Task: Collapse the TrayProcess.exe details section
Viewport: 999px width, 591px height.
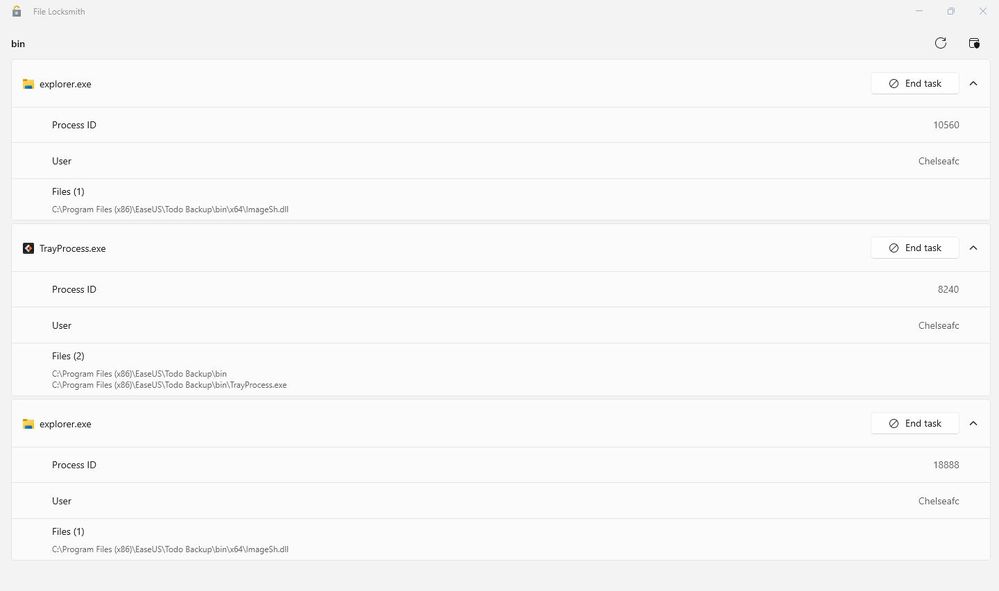Action: click(973, 248)
